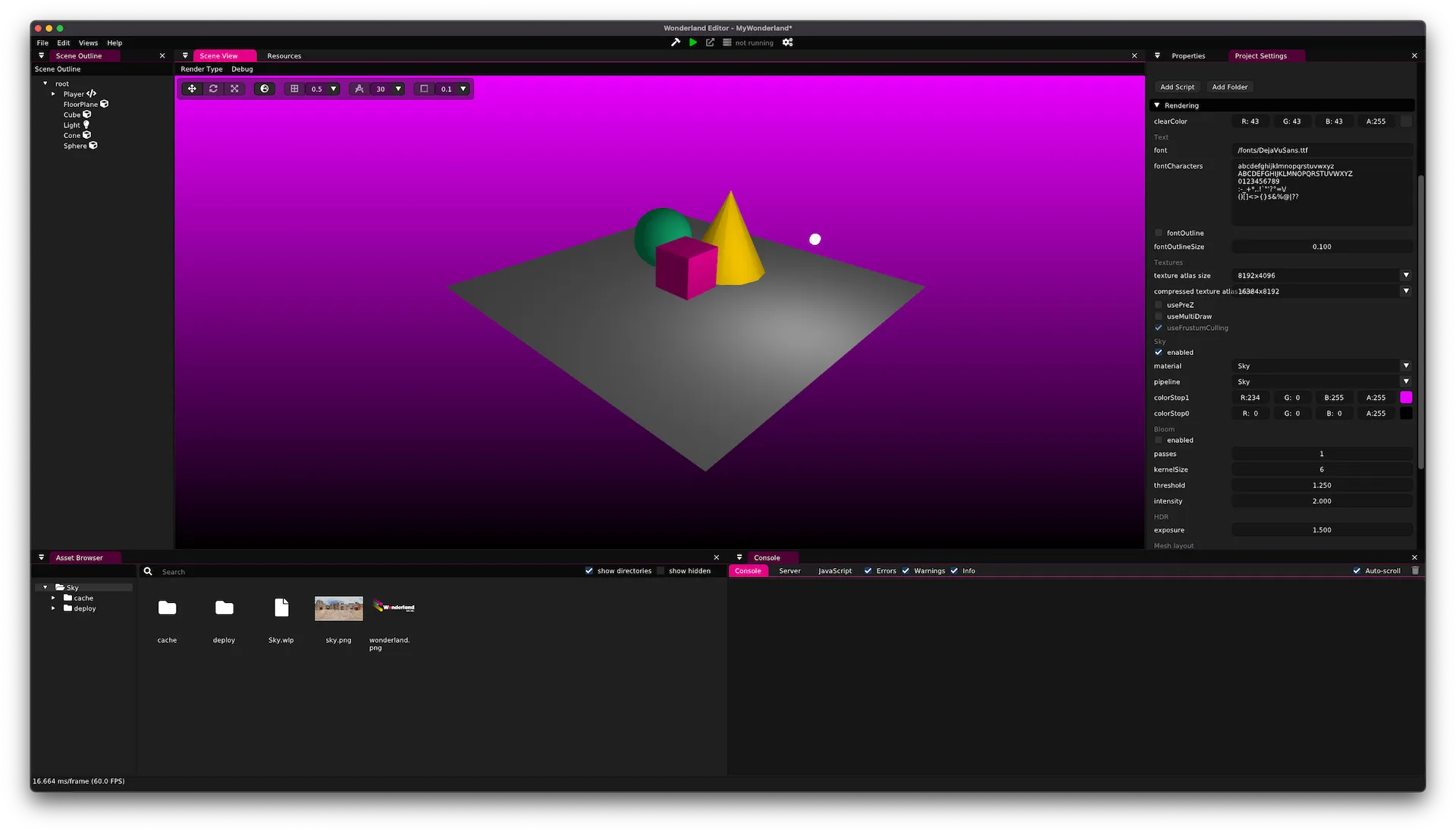
Task: Enable Bloom by checking its enabled checkbox
Action: pos(1159,440)
